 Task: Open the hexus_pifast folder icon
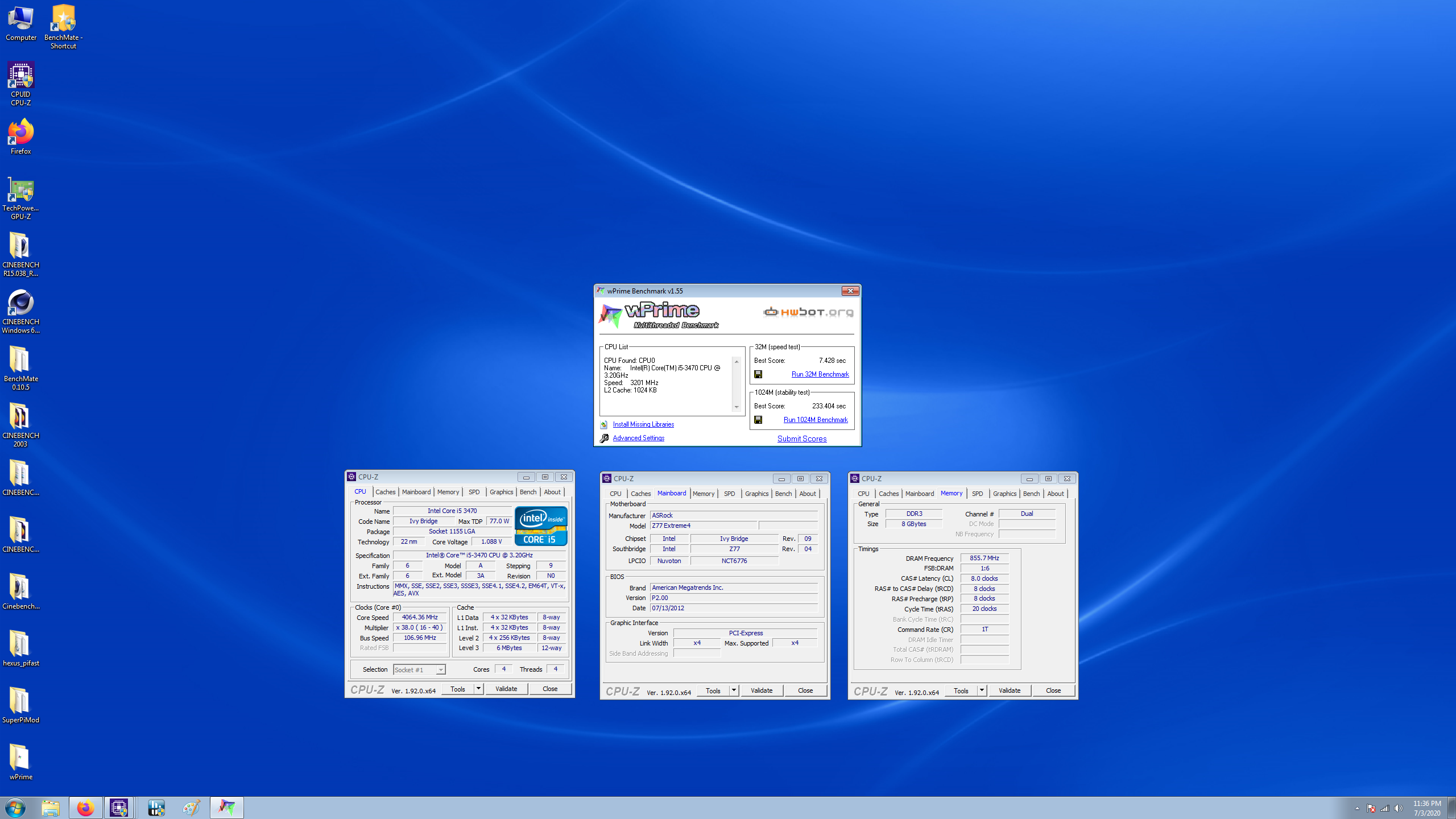click(21, 648)
